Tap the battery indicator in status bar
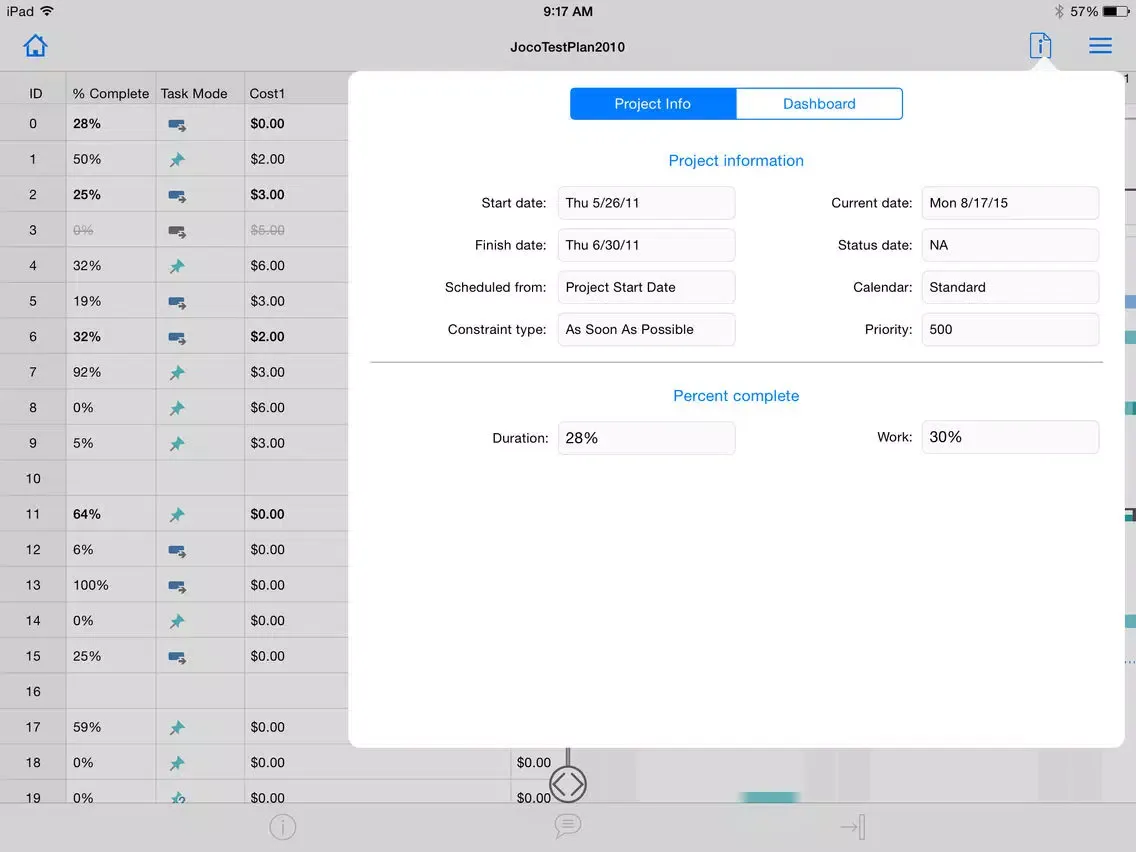1136x852 pixels. [1115, 12]
